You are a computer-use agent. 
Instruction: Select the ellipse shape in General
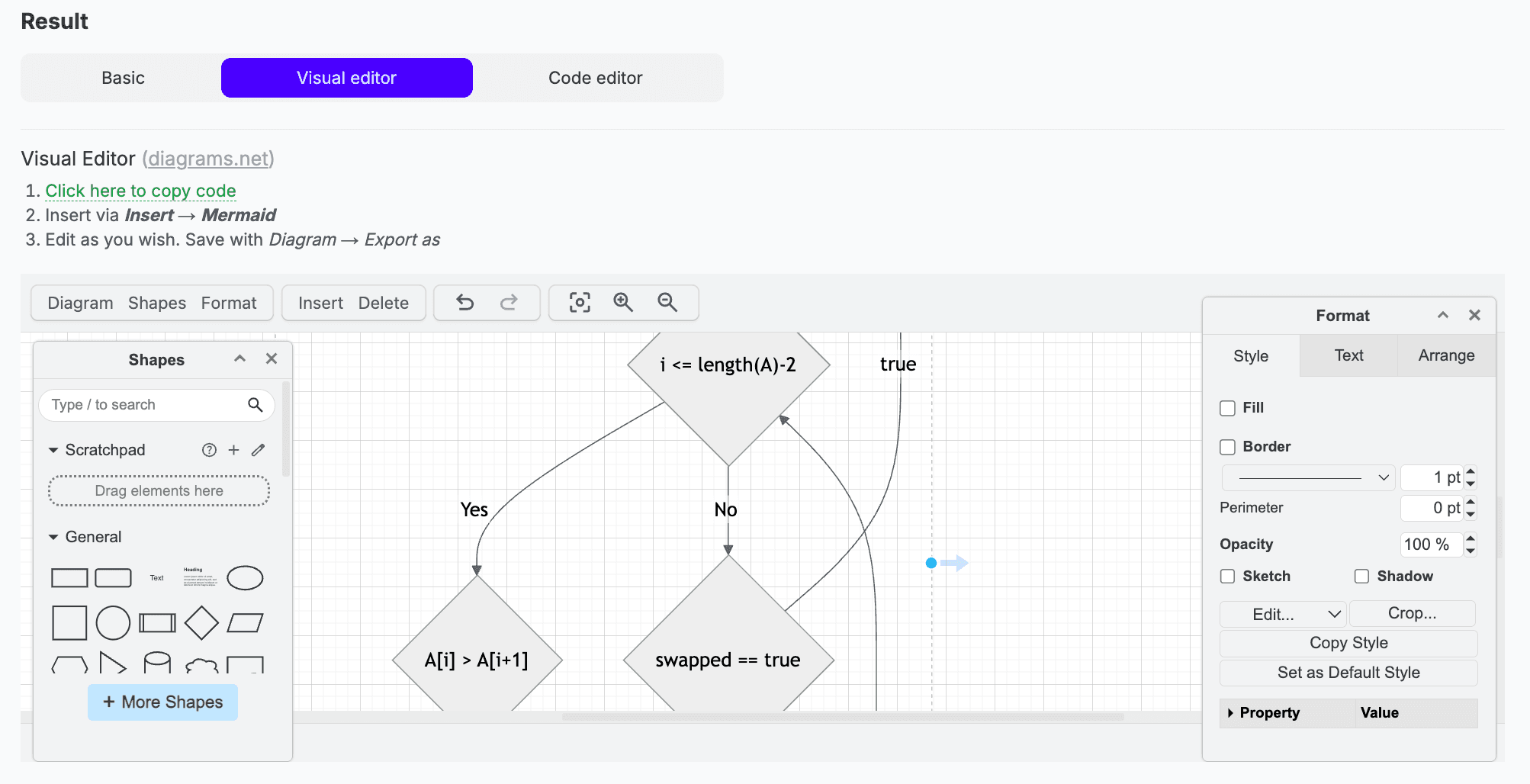click(245, 578)
